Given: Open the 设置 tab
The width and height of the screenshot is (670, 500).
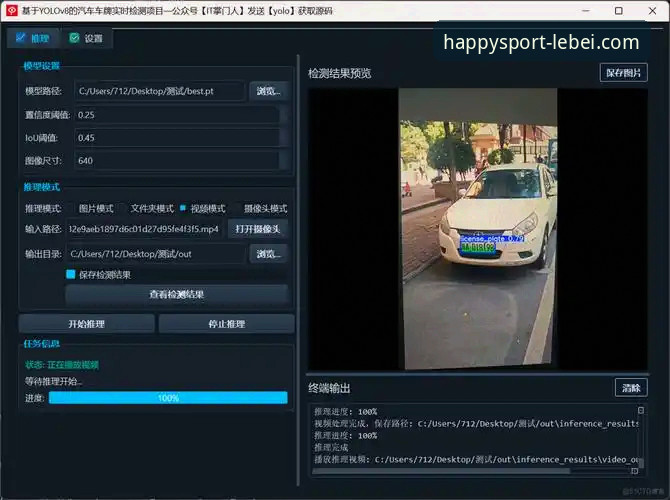Looking at the screenshot, I should coord(86,38).
